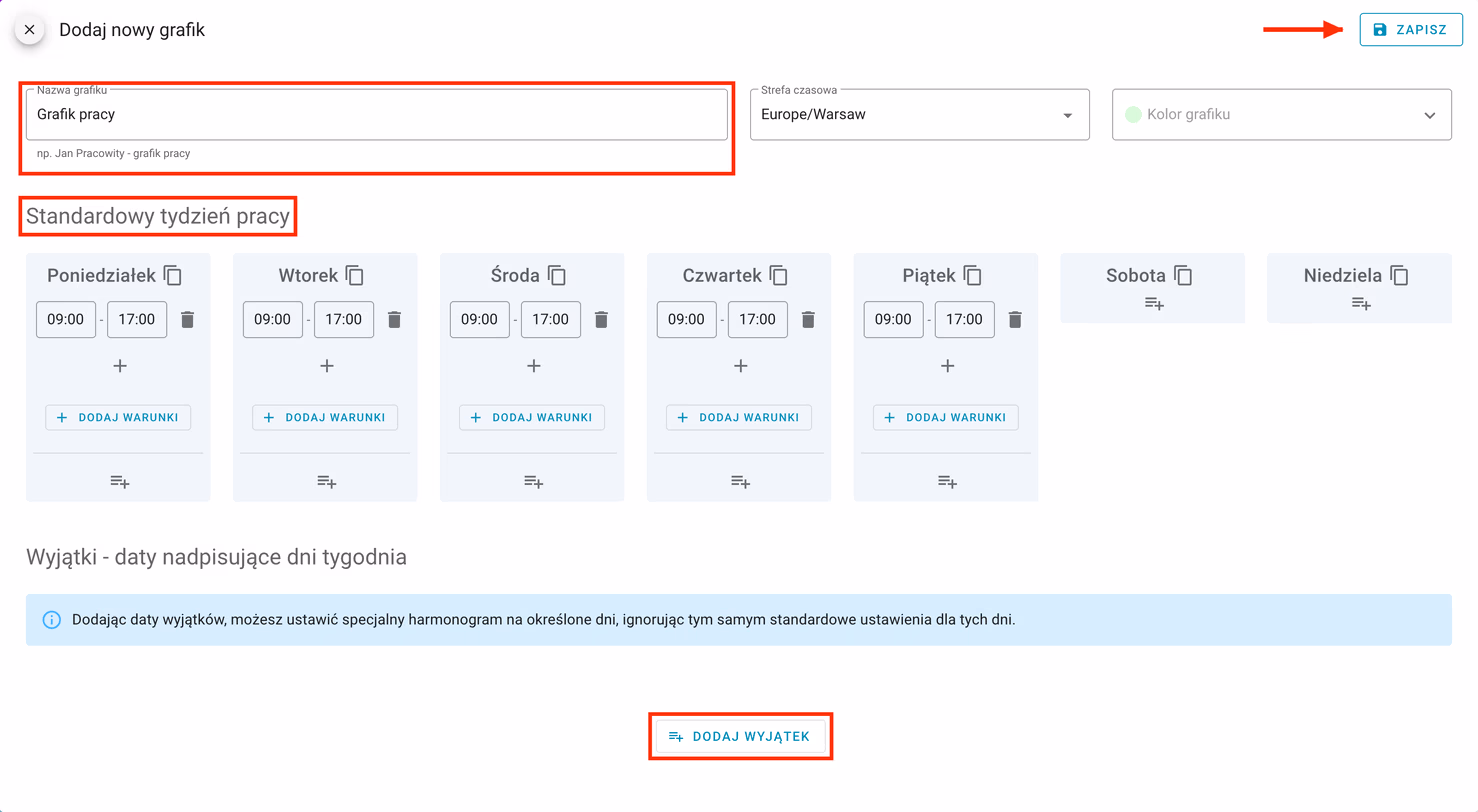The height and width of the screenshot is (812, 1478).
Task: Copy Czwartek schedule with its copy icon
Action: tap(779, 275)
